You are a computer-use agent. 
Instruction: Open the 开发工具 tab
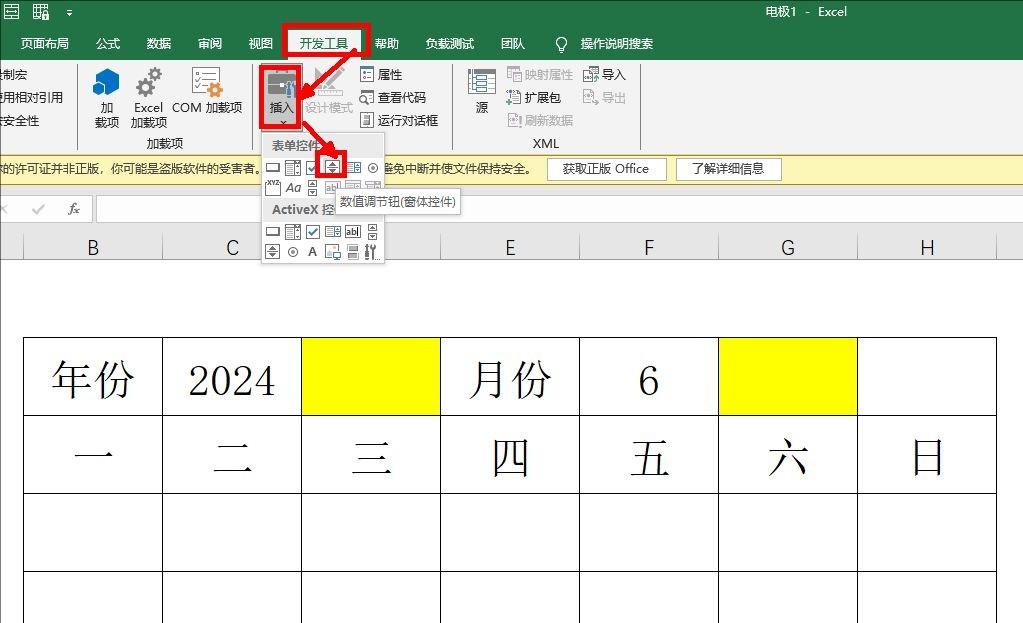(324, 44)
